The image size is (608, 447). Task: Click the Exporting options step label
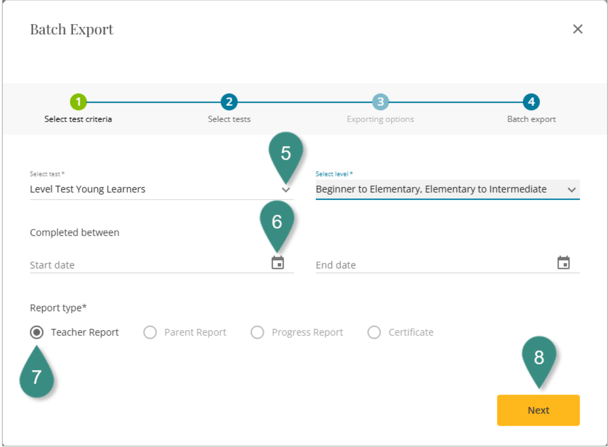point(380,120)
